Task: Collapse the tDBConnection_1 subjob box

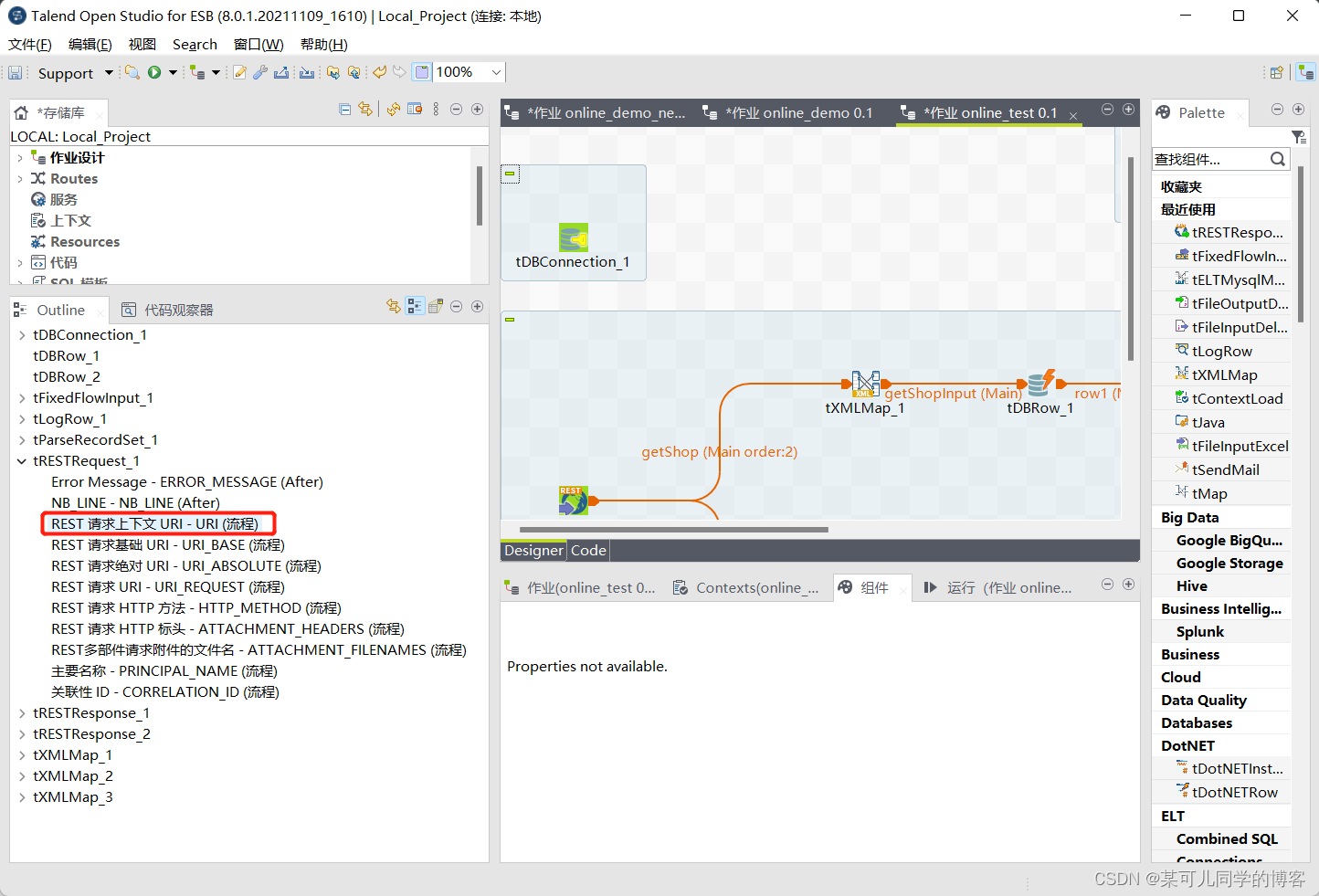Action: click(x=510, y=173)
